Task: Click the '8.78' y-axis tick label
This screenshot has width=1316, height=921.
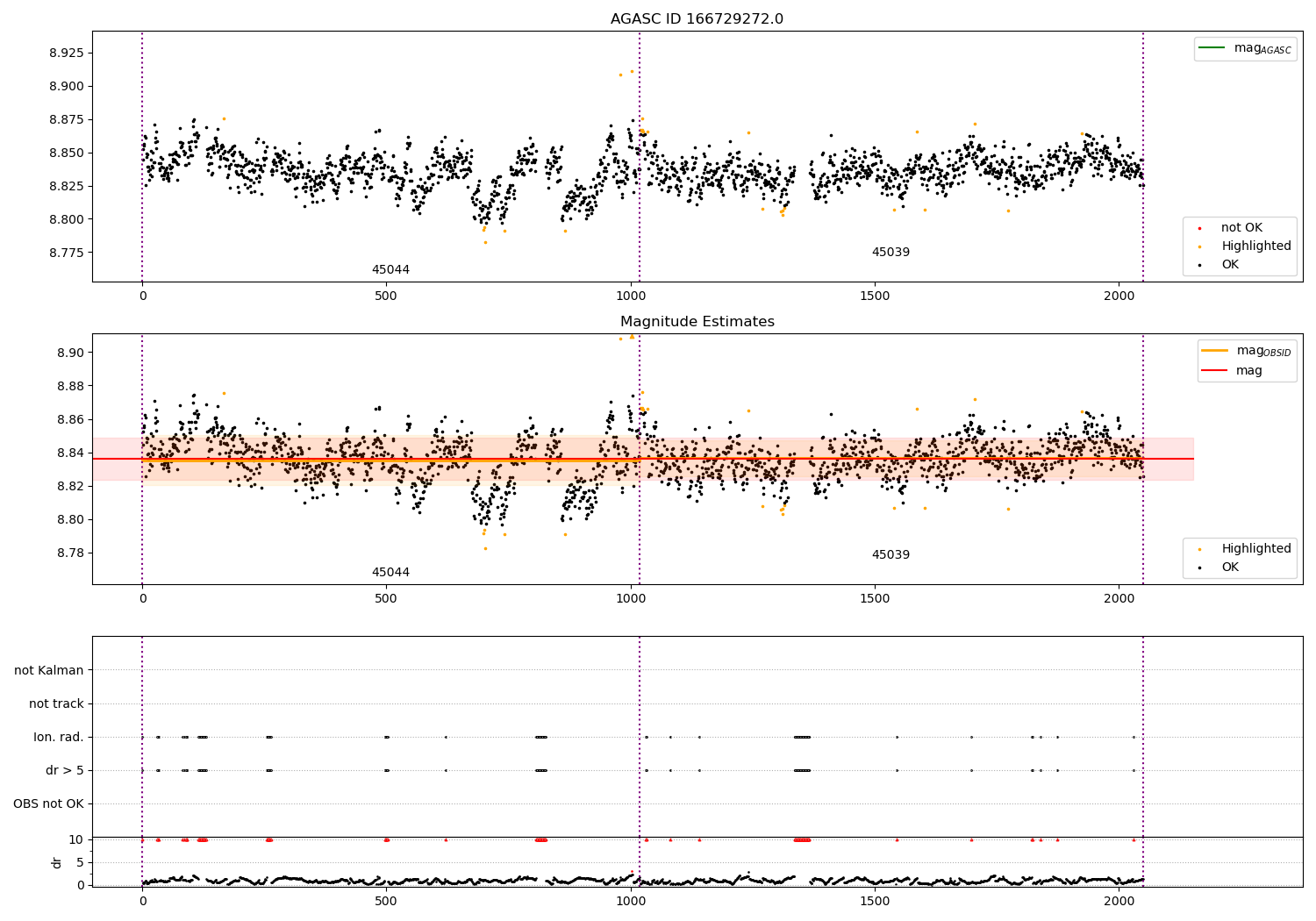Action: click(x=70, y=553)
